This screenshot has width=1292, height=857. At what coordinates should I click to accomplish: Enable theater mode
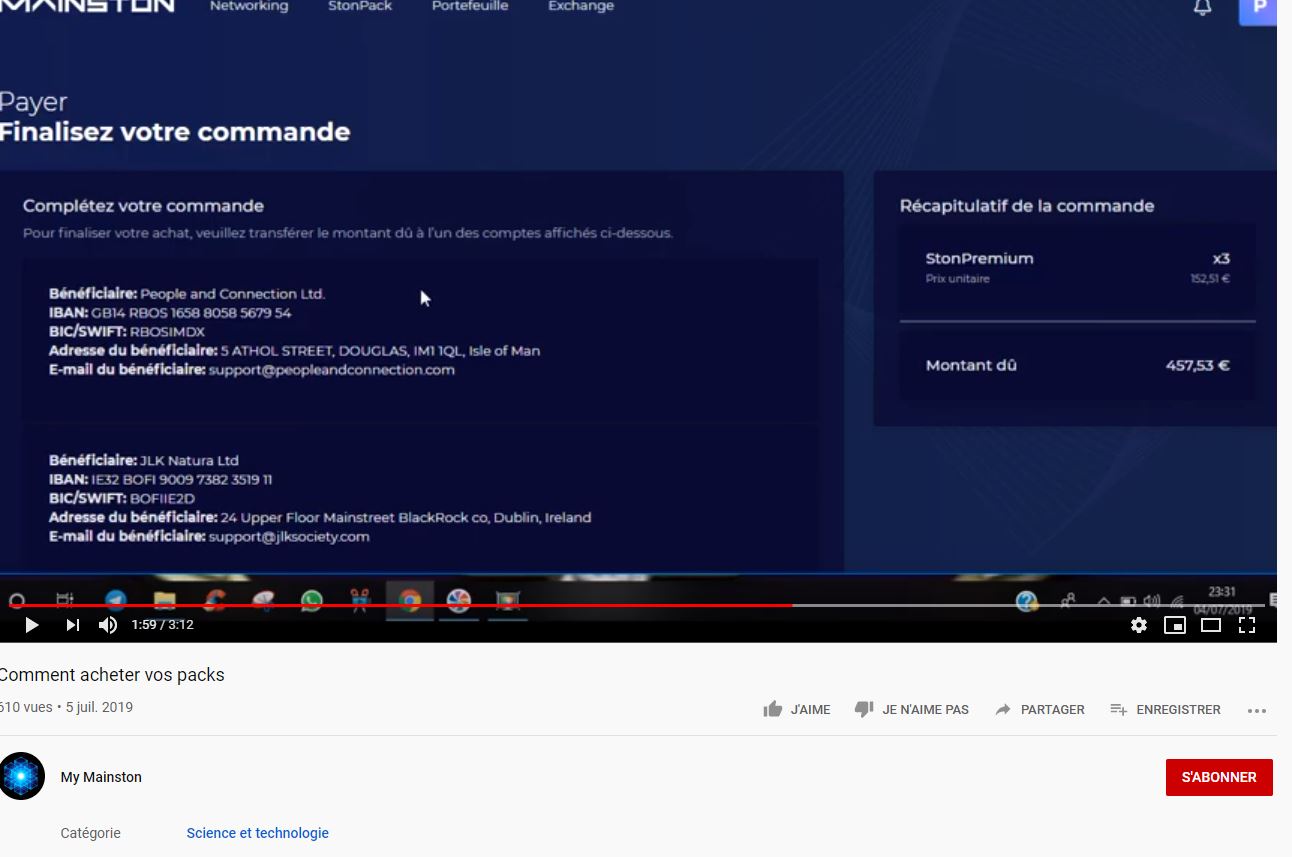point(1211,625)
